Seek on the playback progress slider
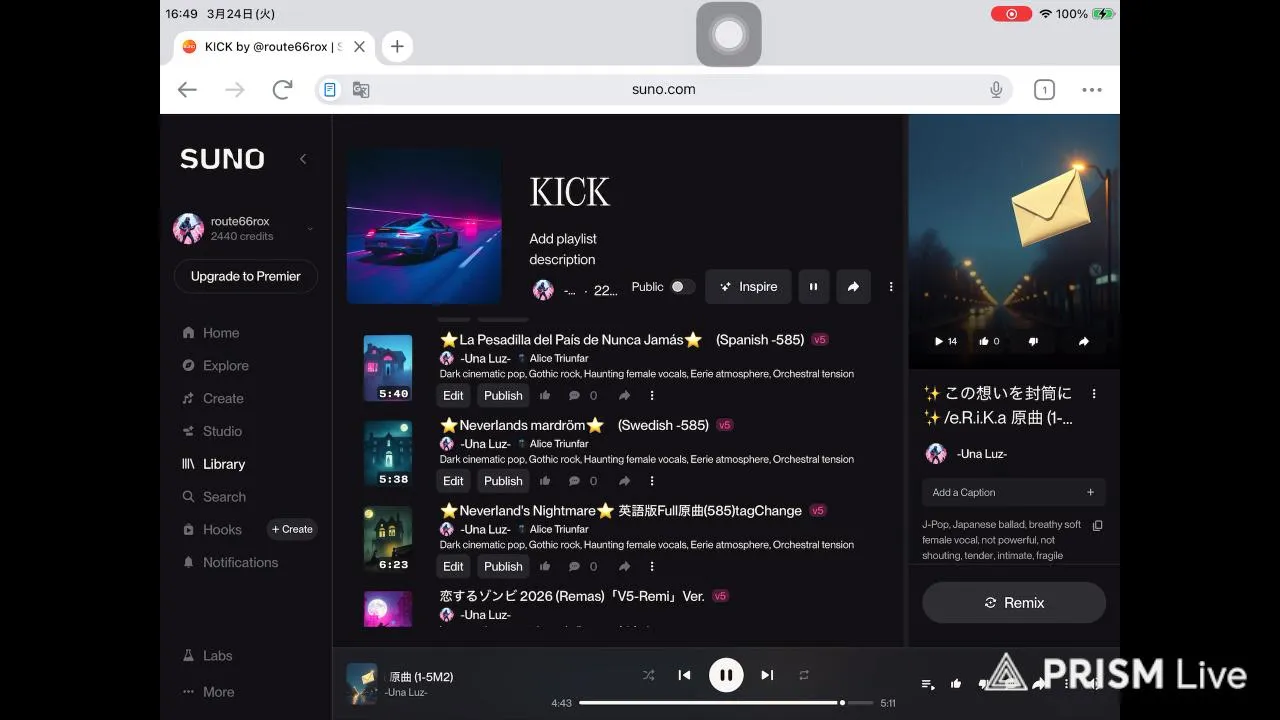1280x720 pixels. coord(726,703)
